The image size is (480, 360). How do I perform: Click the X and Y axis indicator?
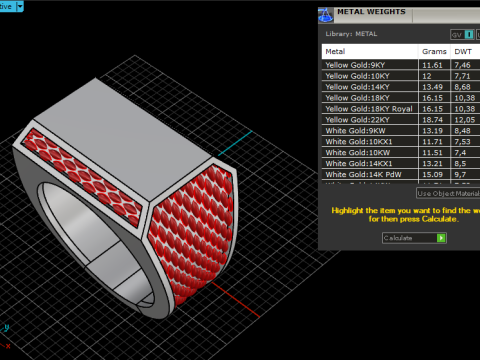coord(5,337)
